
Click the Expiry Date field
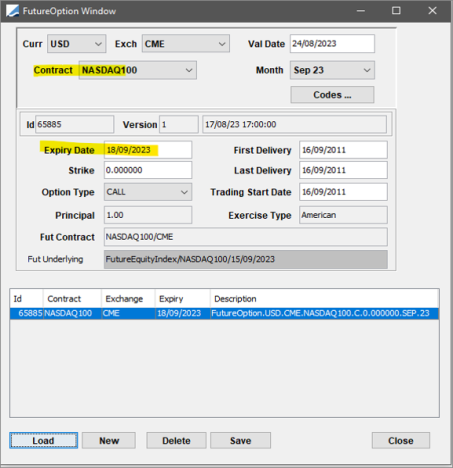pyautogui.click(x=148, y=150)
